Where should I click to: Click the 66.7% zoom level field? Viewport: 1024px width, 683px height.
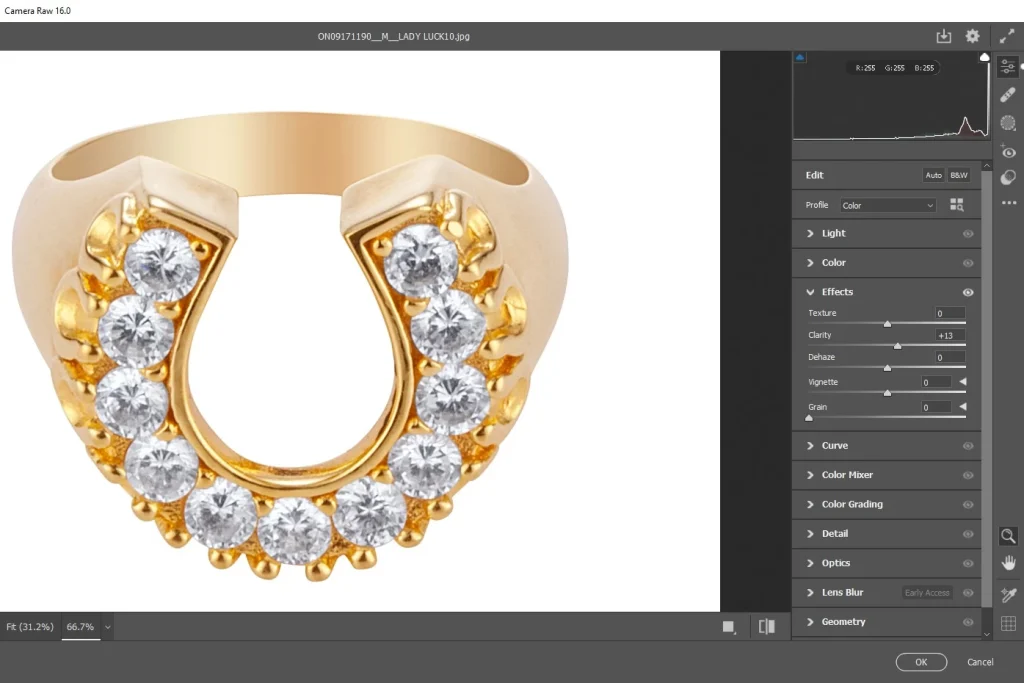[x=78, y=626]
